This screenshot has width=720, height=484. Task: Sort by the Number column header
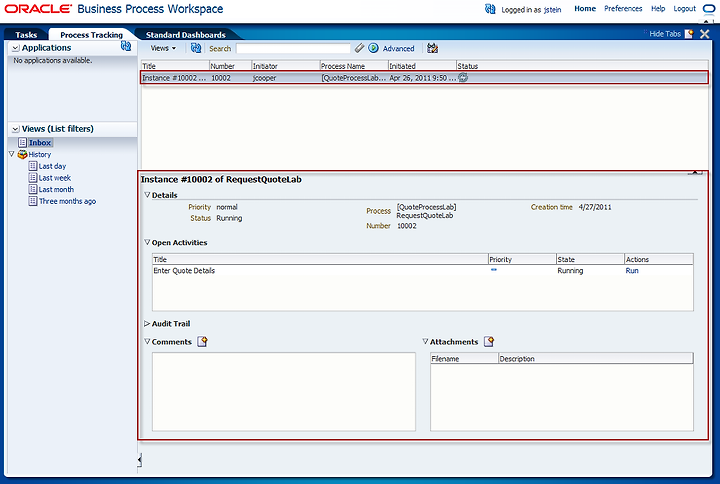pos(230,66)
